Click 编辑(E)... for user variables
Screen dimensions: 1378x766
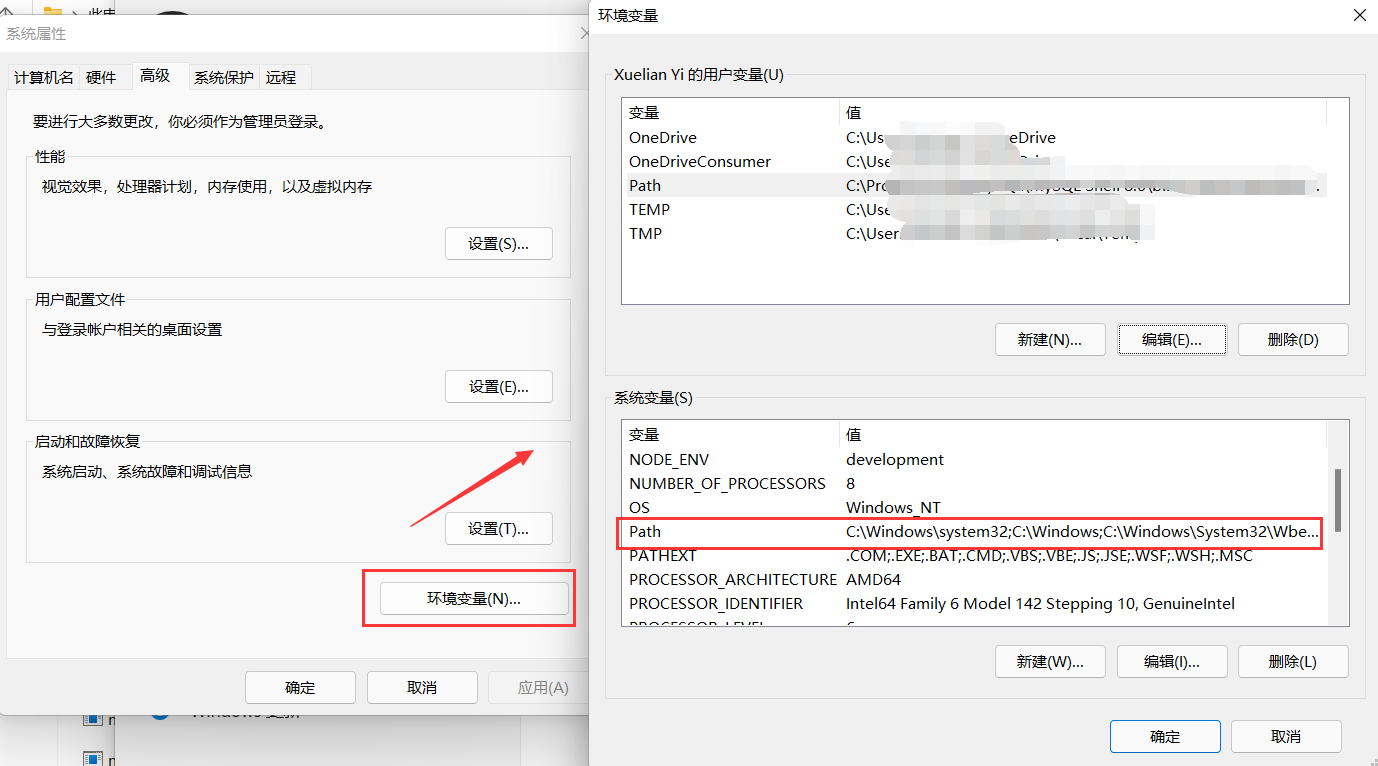coord(1172,339)
